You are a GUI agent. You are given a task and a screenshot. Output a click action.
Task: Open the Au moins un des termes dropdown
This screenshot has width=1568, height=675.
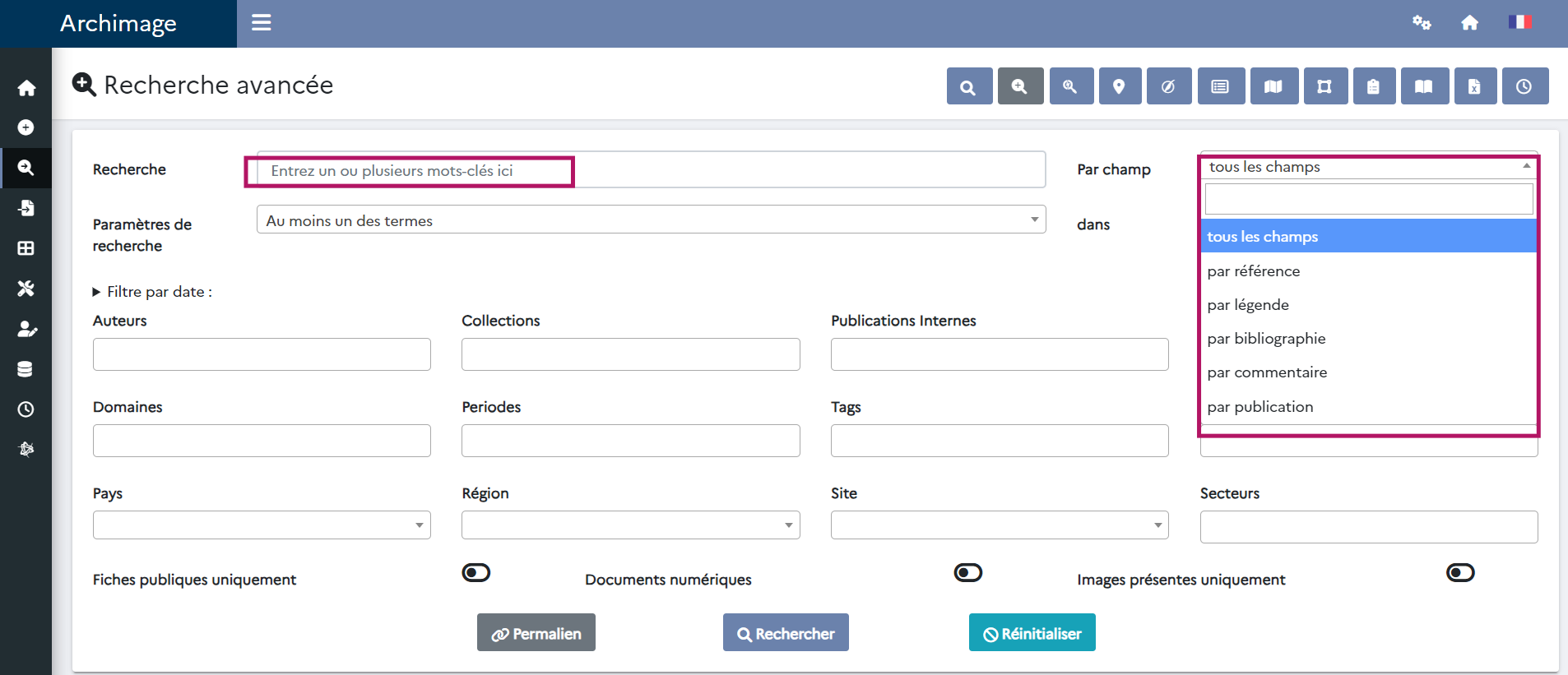(652, 220)
